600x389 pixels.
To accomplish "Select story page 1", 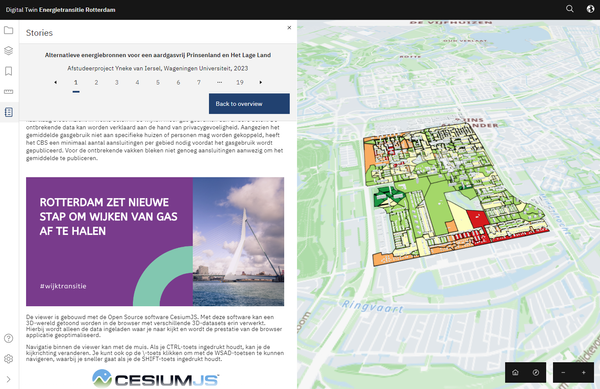I will 76,82.
